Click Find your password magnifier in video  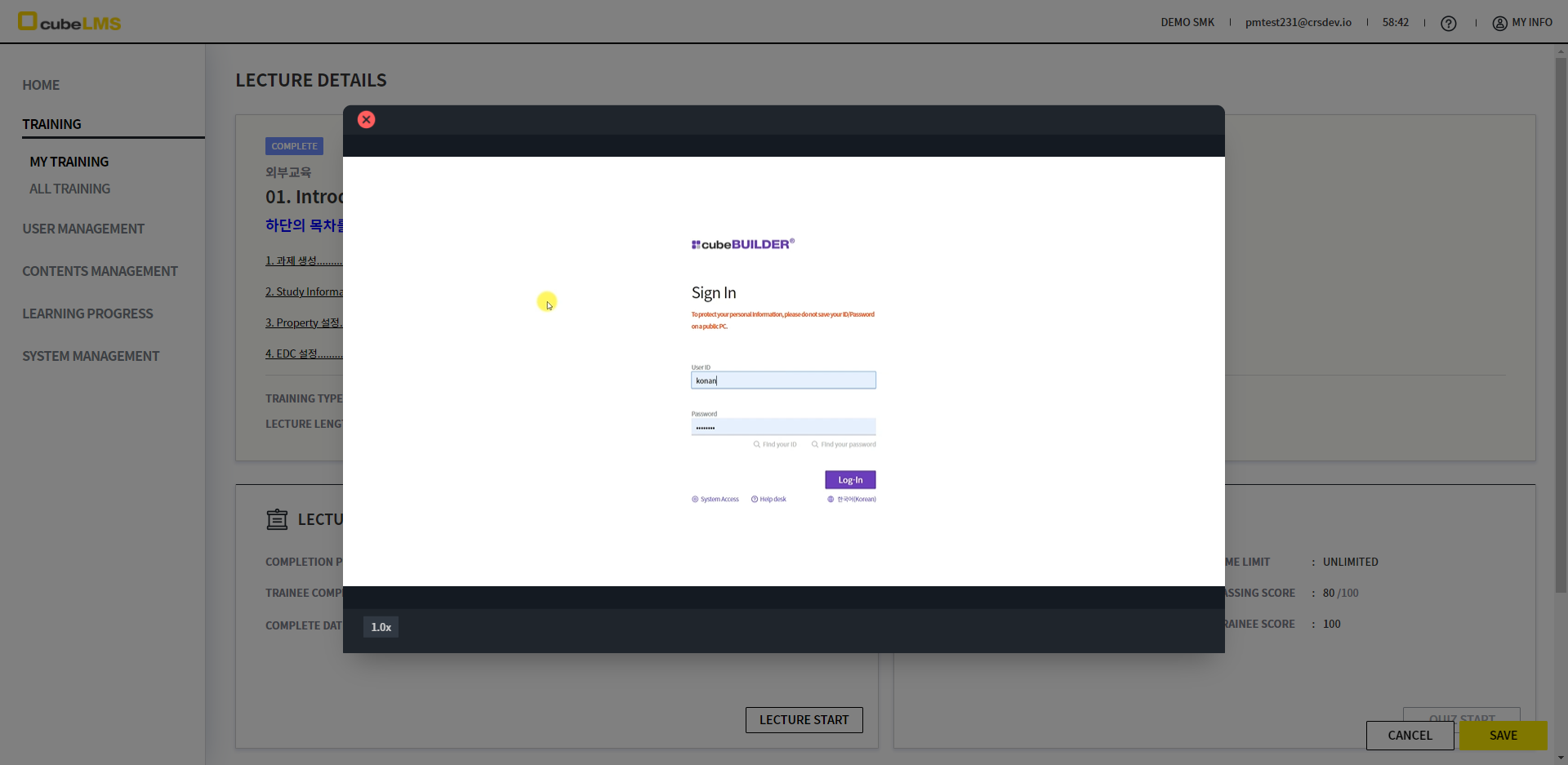[x=815, y=445]
